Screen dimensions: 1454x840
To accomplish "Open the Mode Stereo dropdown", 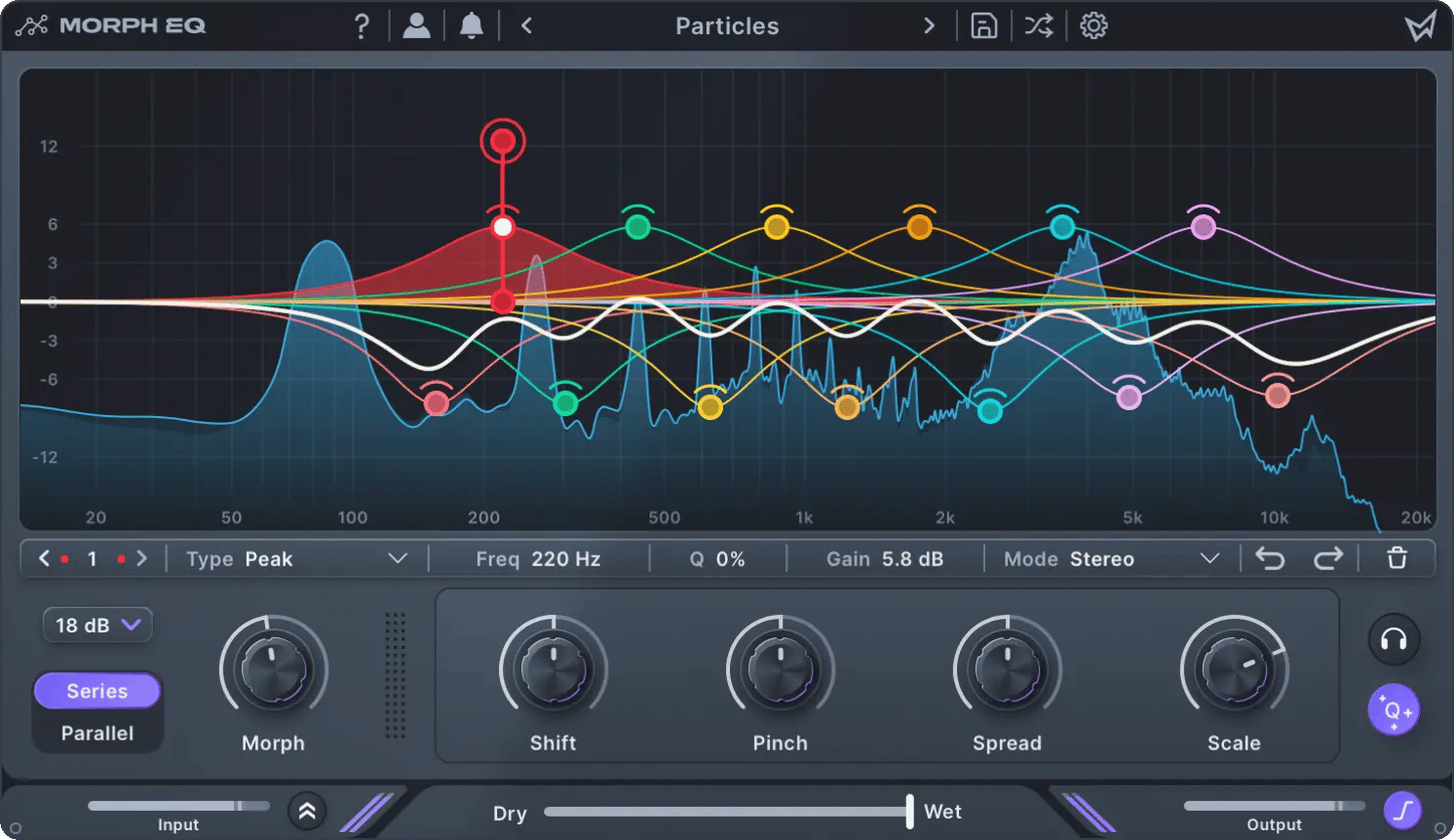I will [1111, 558].
